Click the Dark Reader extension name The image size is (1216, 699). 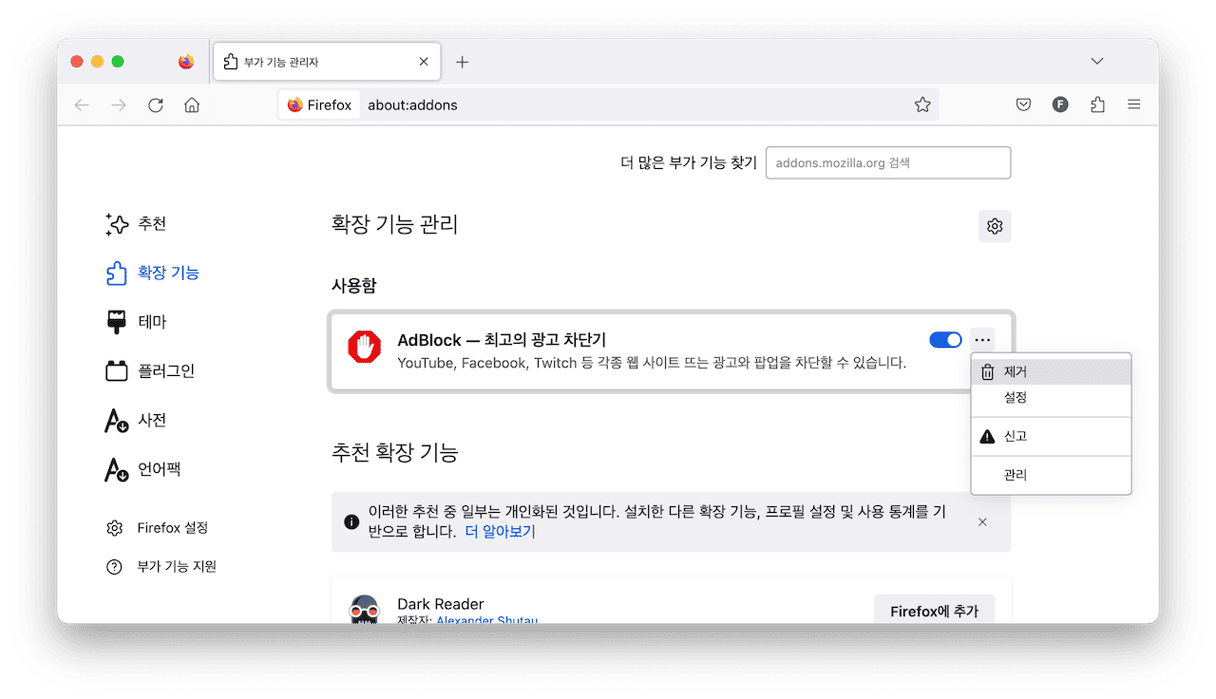click(440, 604)
